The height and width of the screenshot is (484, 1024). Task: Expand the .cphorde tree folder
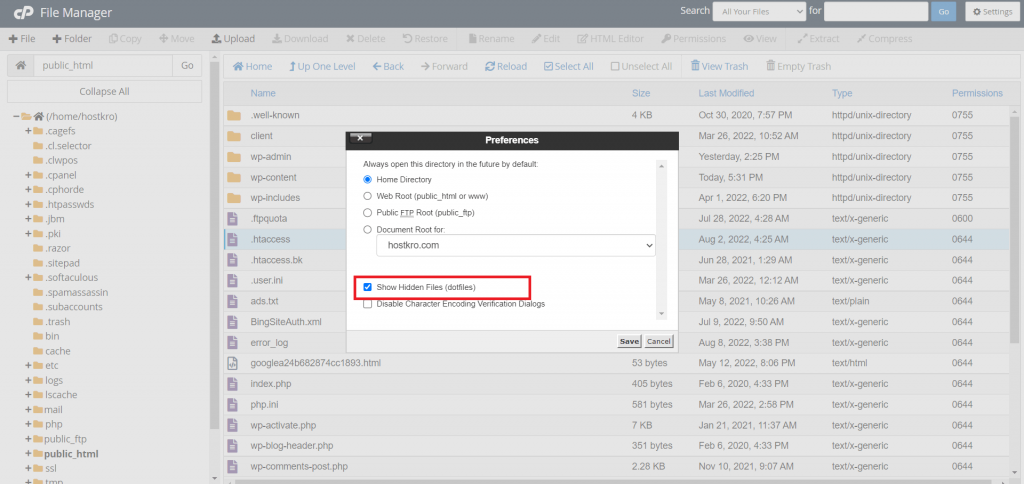[28, 189]
